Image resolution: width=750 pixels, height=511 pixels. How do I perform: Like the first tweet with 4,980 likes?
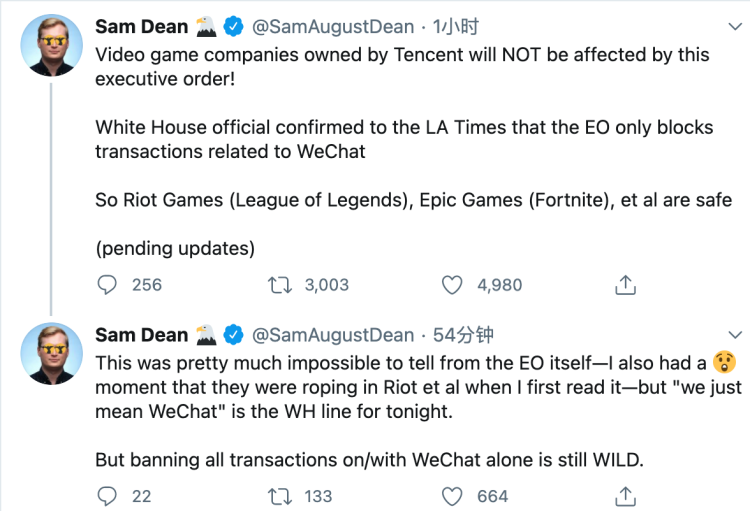click(x=453, y=285)
